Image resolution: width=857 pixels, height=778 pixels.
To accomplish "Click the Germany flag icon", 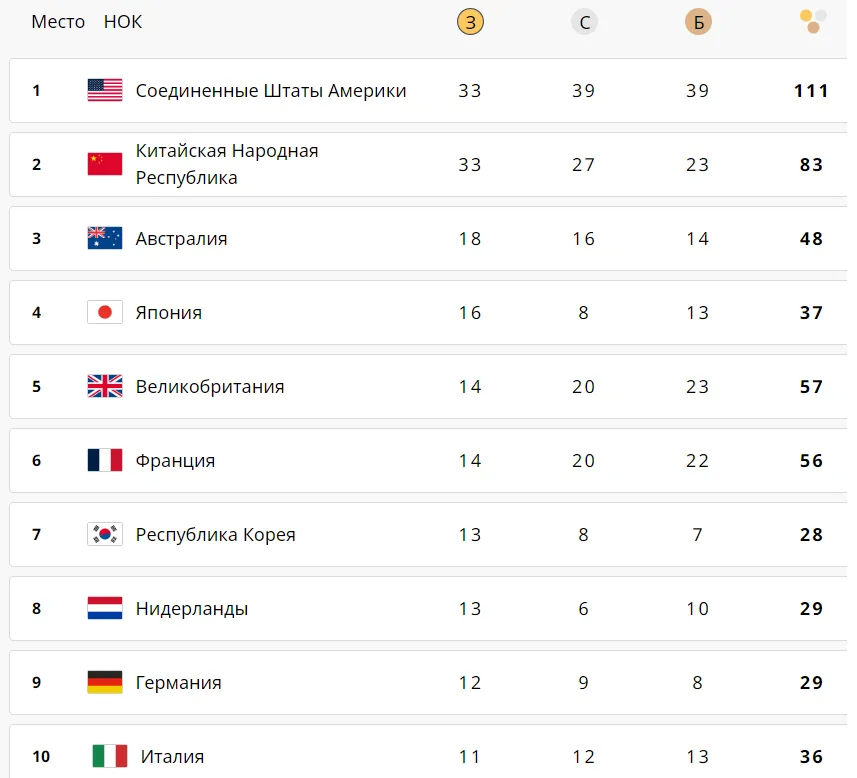I will [x=105, y=682].
